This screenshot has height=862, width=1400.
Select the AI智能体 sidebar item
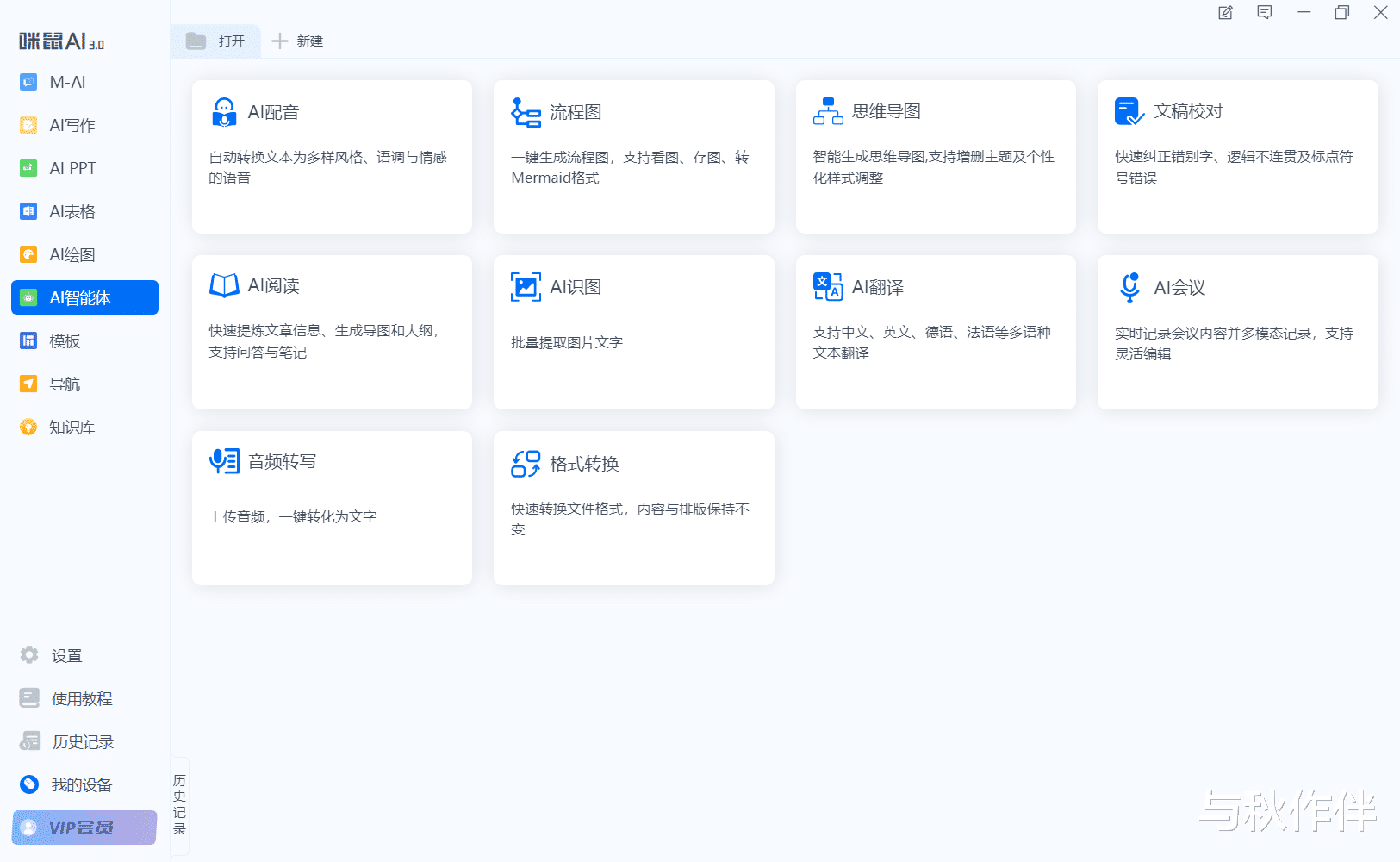[84, 297]
